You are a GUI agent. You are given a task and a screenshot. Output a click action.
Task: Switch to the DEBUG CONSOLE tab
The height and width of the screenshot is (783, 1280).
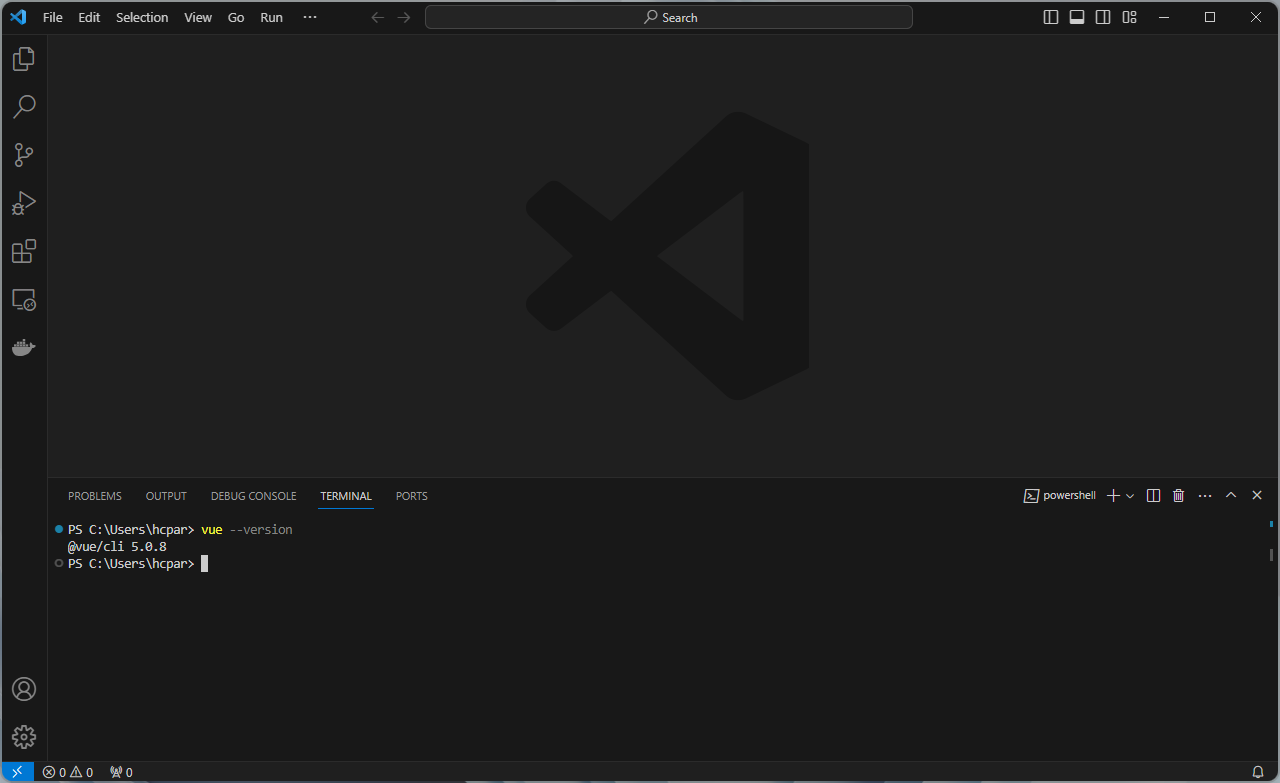click(x=253, y=496)
